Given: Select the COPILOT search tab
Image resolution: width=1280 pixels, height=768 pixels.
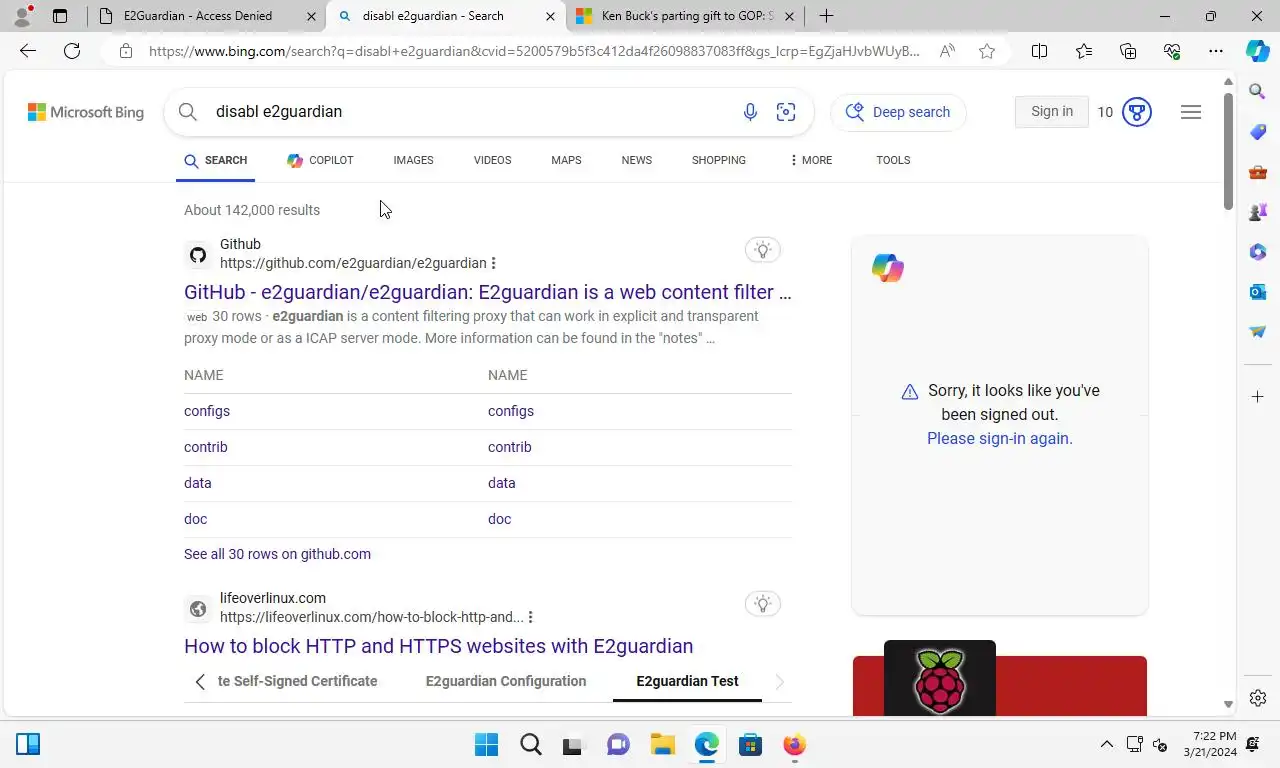Looking at the screenshot, I should pyautogui.click(x=320, y=160).
